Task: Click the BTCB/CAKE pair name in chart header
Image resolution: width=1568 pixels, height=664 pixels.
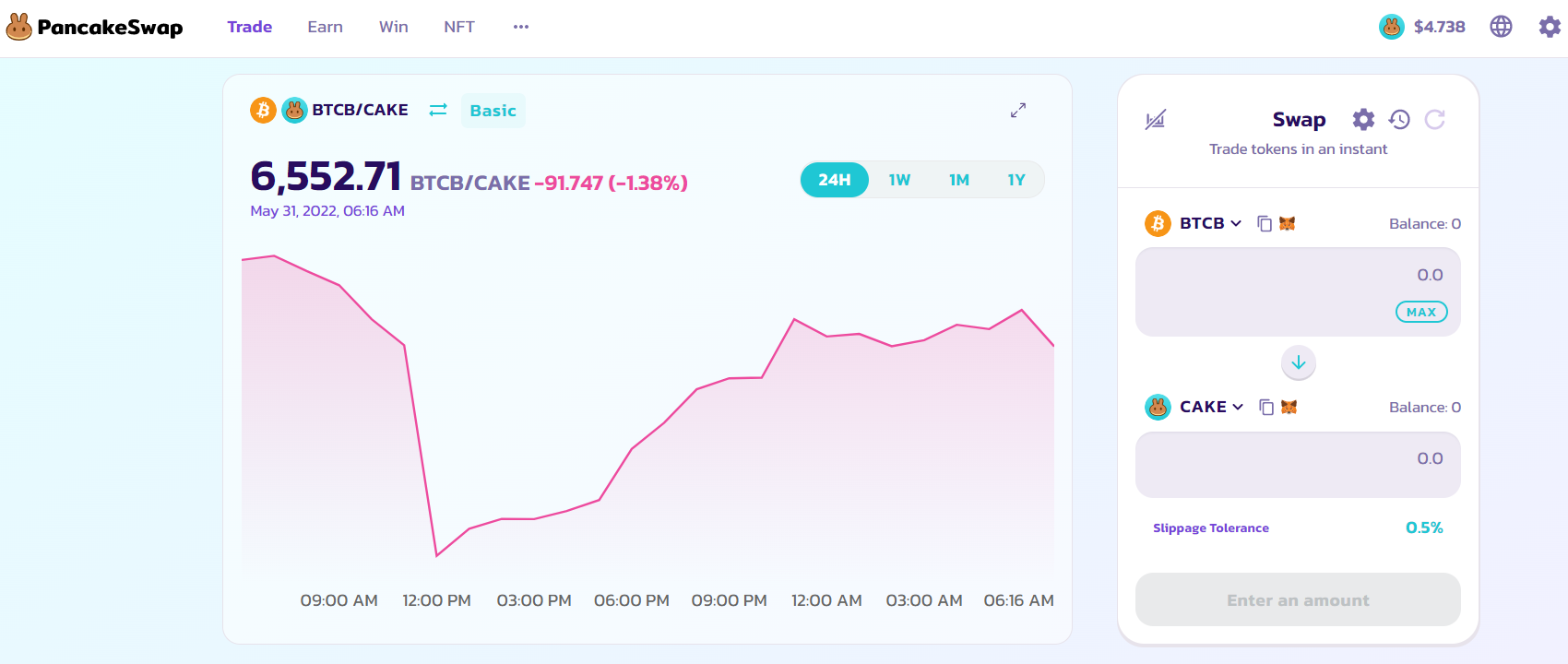Action: point(361,110)
